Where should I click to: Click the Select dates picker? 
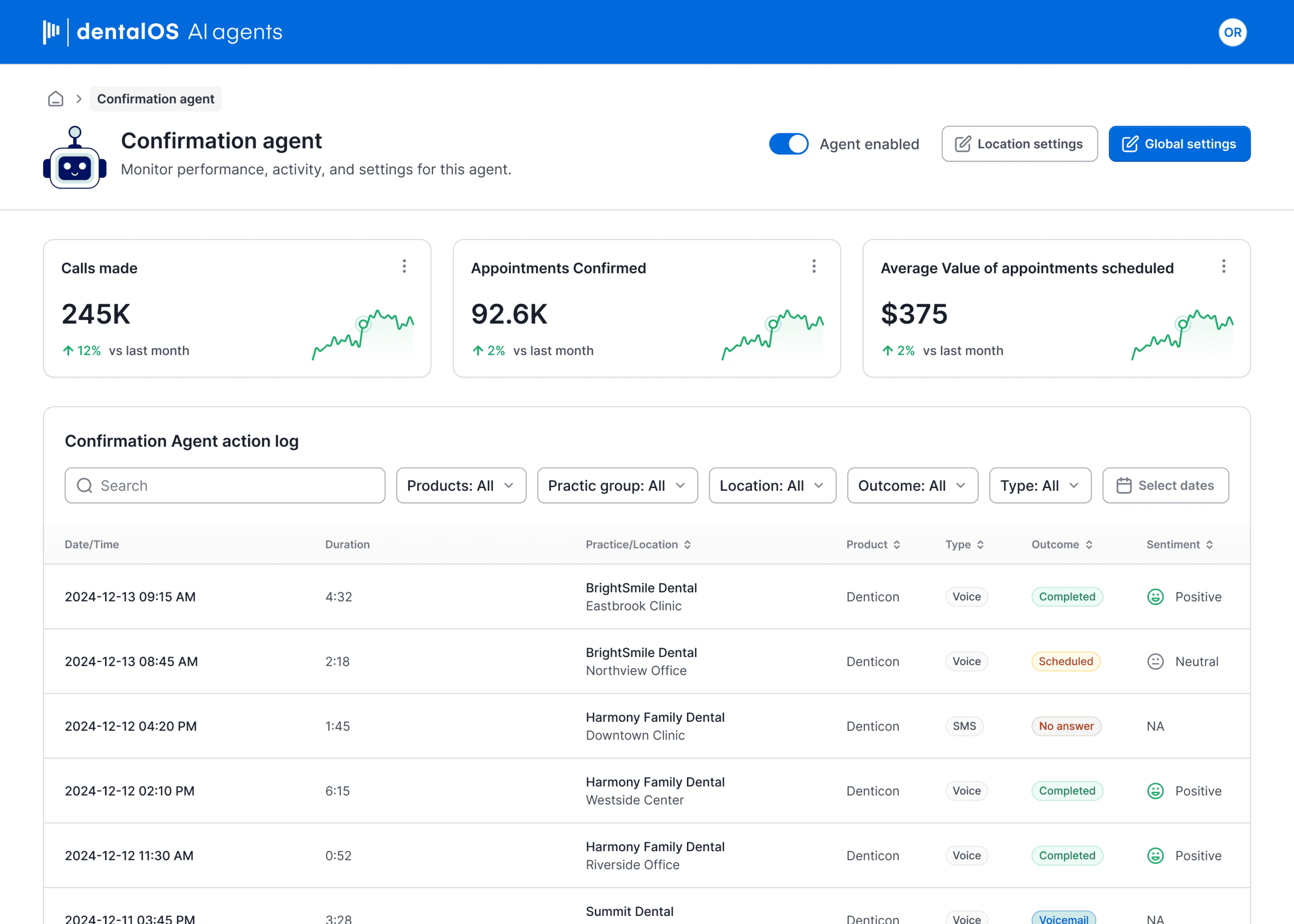pos(1166,485)
